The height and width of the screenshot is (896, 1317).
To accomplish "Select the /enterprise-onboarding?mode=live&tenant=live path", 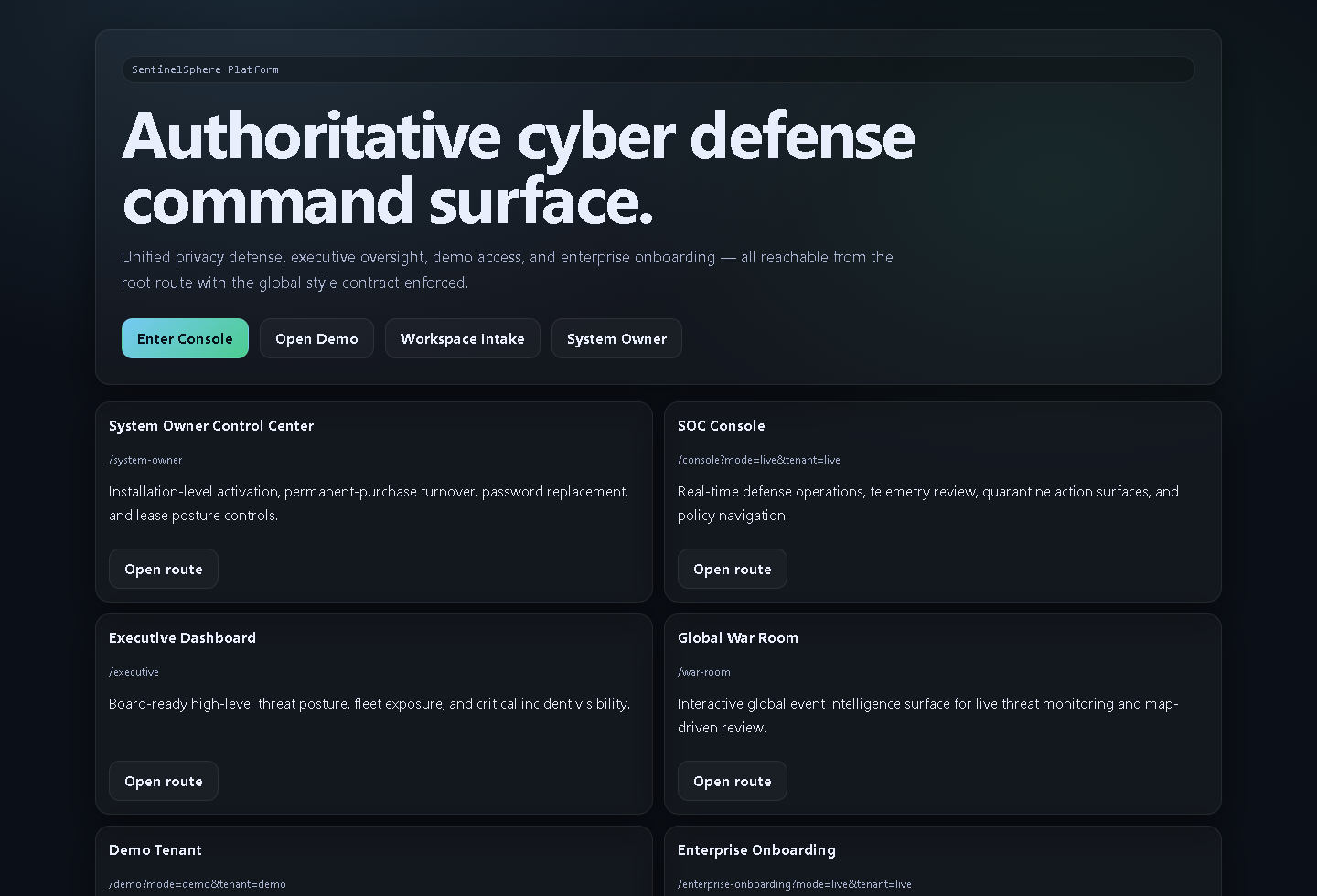I will pyautogui.click(x=795, y=884).
